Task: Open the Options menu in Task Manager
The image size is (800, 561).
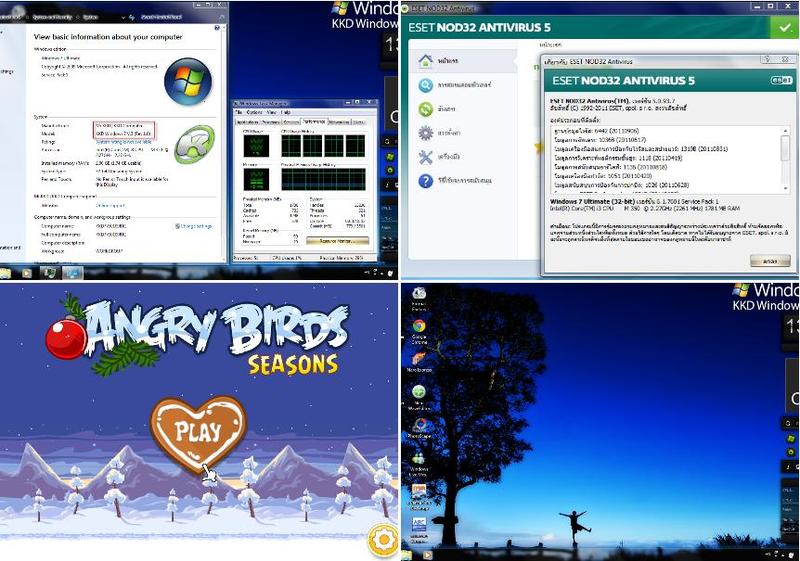Action: (254, 112)
